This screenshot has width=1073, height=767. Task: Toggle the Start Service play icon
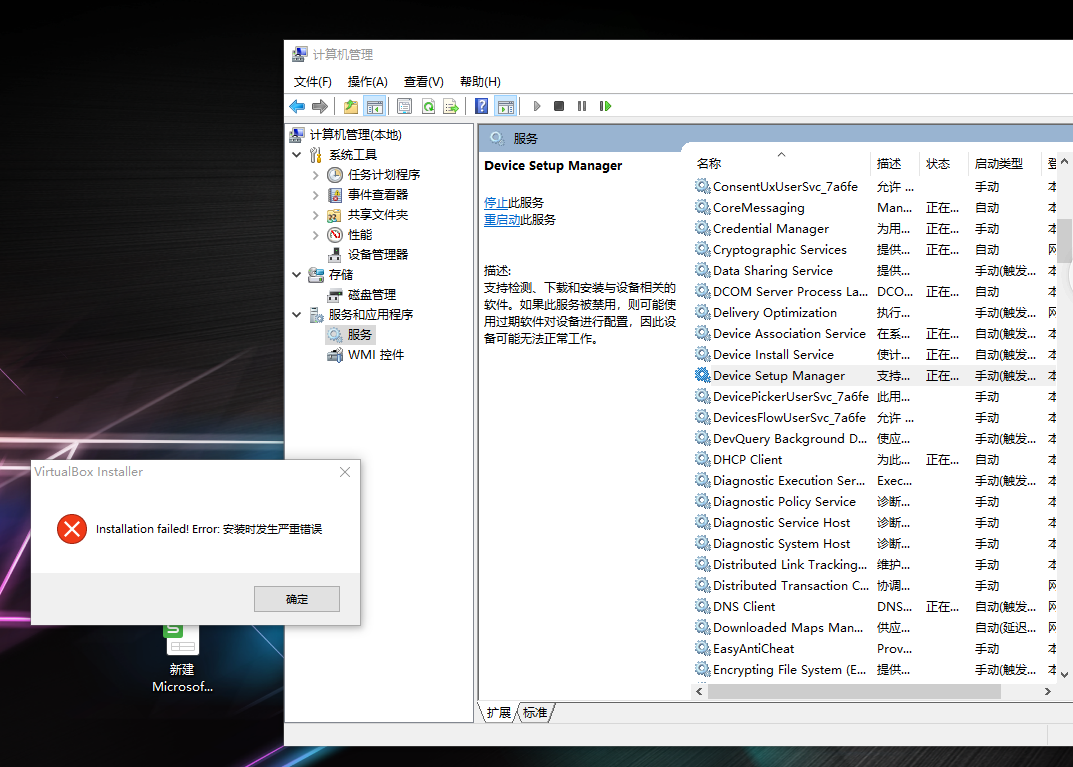tap(536, 105)
